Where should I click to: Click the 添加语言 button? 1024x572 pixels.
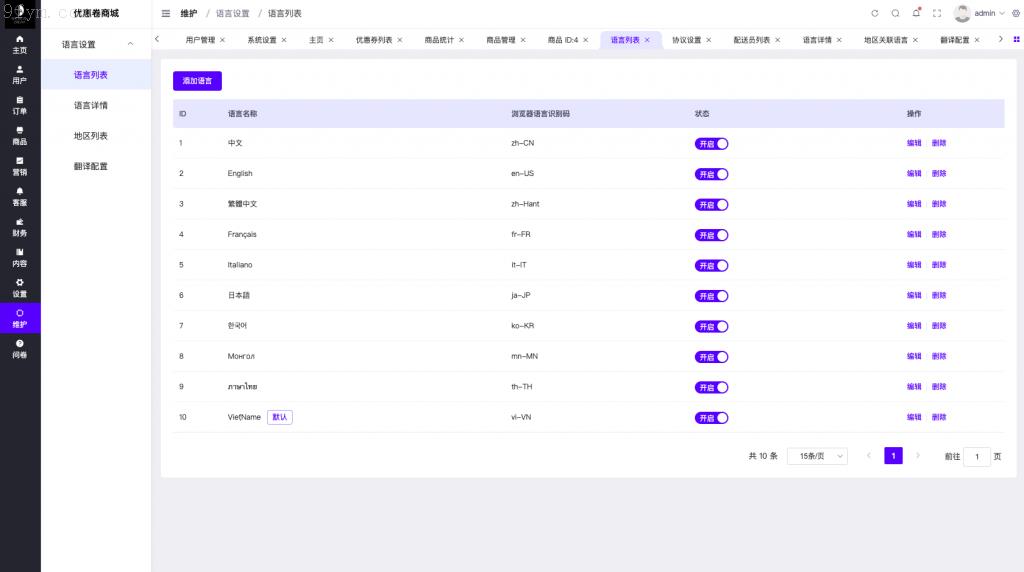[x=197, y=81]
